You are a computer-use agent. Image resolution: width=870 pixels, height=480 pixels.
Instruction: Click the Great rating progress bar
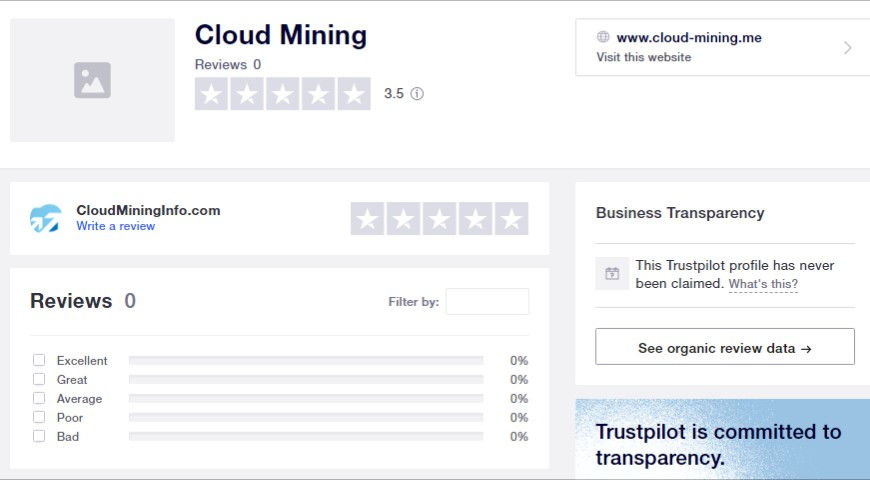(306, 380)
